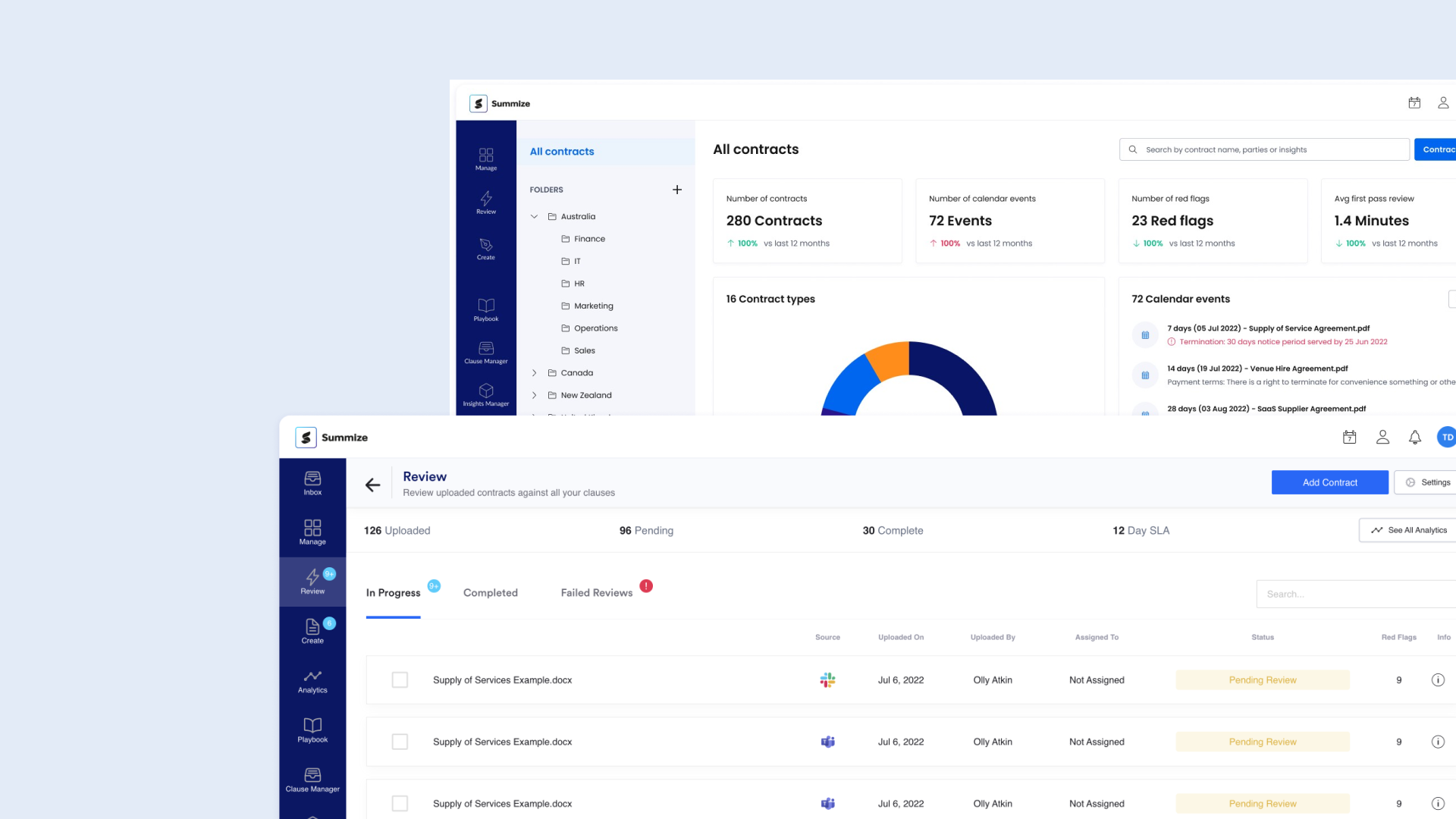Click the TD avatar in Review window
Image resolution: width=1456 pixels, height=819 pixels.
1447,438
